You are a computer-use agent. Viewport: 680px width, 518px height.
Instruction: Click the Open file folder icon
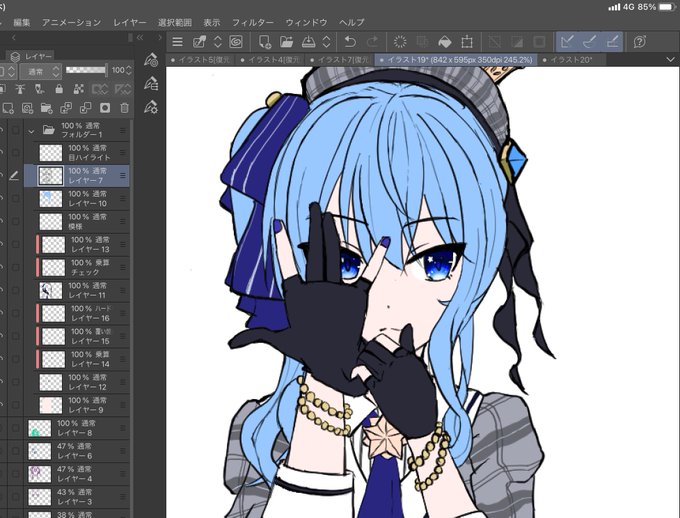(x=286, y=42)
